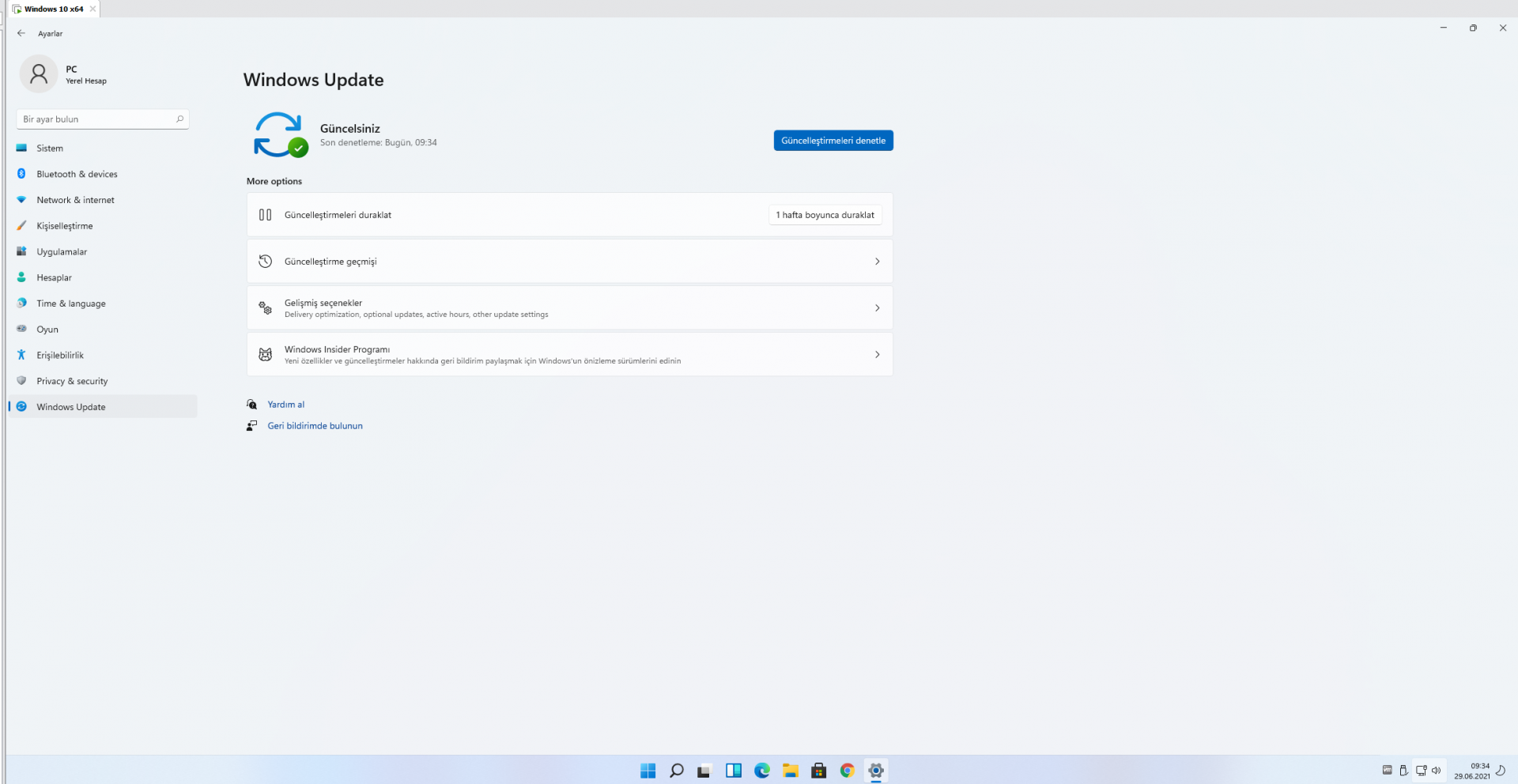Viewport: 1518px width, 784px height.
Task: Check for updates with Güncelleştirmeleri denetle
Action: 833,141
